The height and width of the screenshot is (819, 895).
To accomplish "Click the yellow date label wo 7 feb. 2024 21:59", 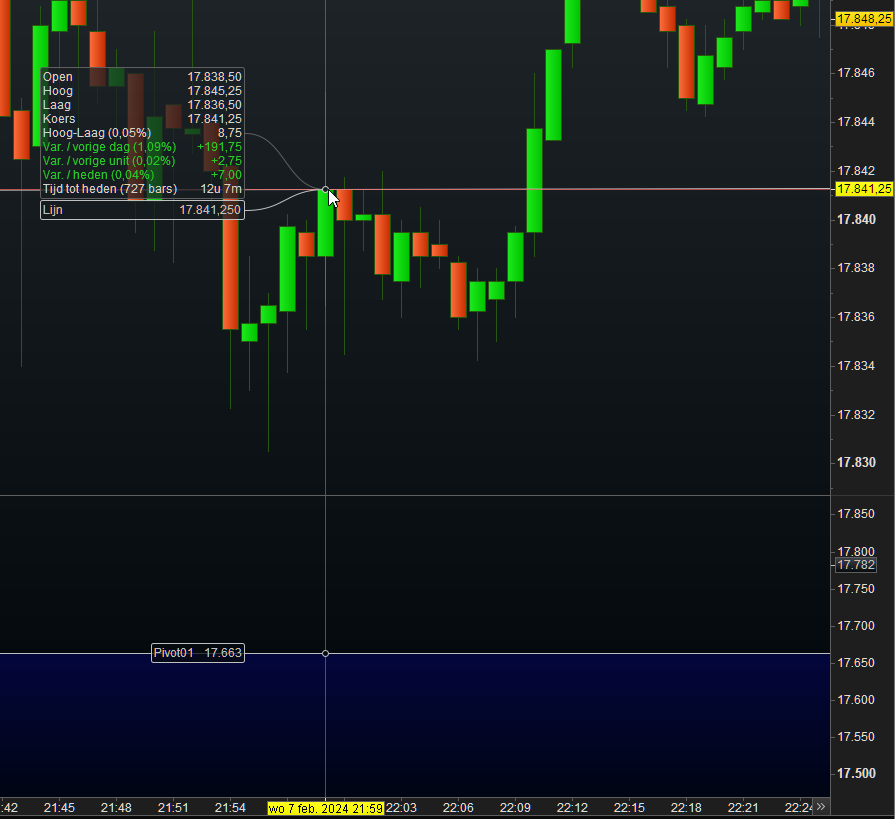I will pyautogui.click(x=325, y=808).
